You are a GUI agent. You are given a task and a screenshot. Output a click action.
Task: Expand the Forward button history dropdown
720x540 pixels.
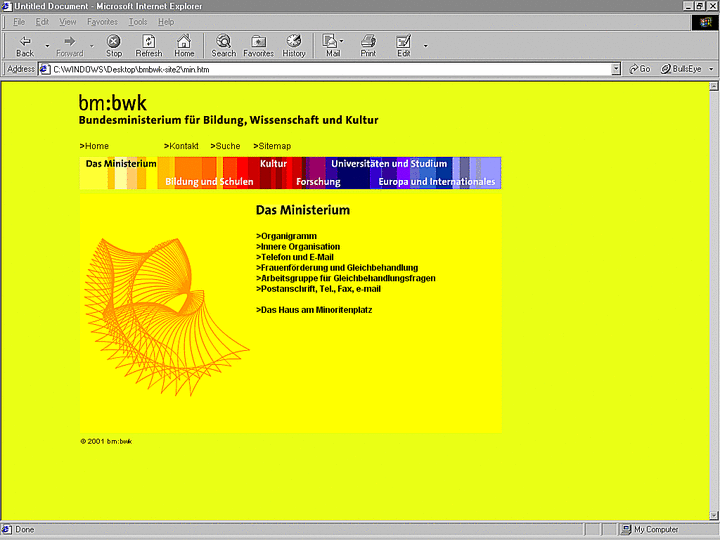92,46
